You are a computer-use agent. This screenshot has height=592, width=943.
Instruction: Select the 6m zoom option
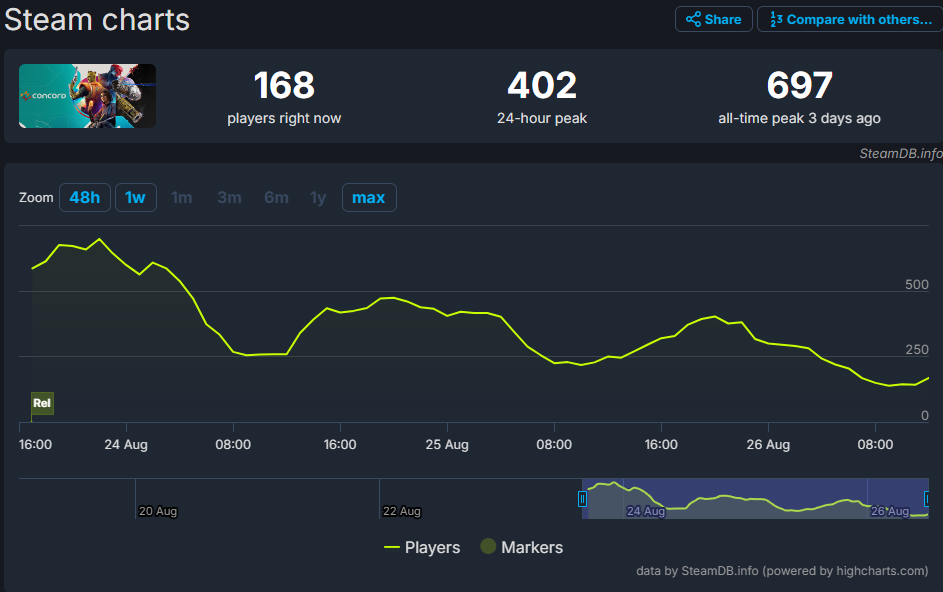click(276, 197)
